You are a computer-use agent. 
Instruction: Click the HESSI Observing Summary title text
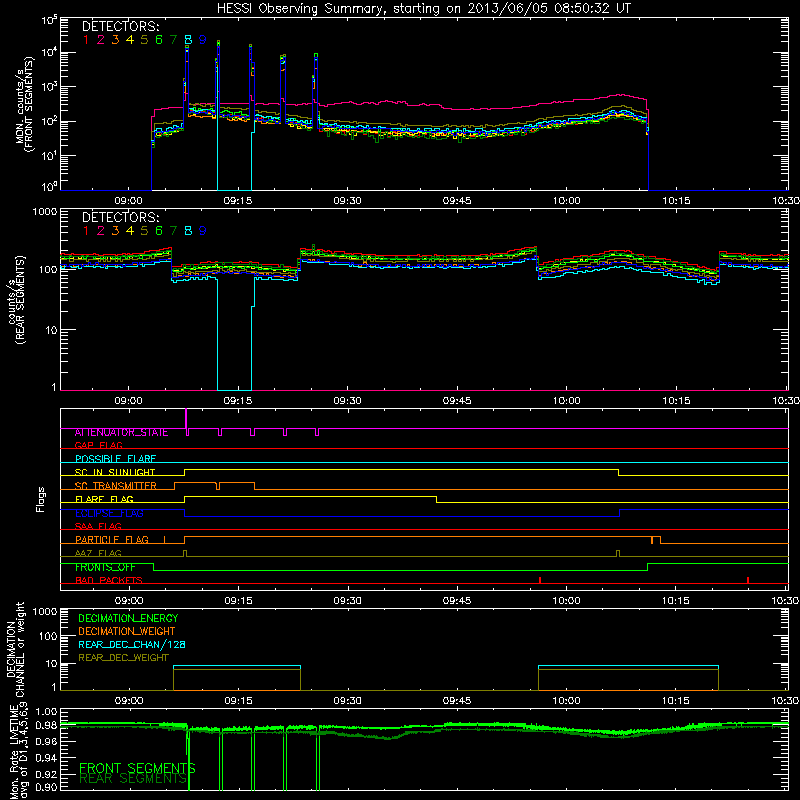tap(423, 9)
